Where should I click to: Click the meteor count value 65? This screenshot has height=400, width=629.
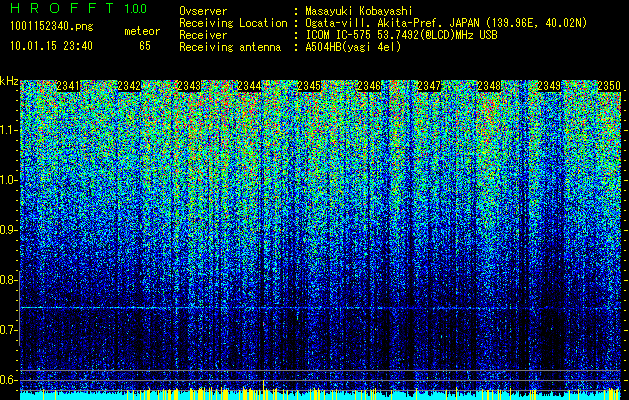click(x=145, y=46)
